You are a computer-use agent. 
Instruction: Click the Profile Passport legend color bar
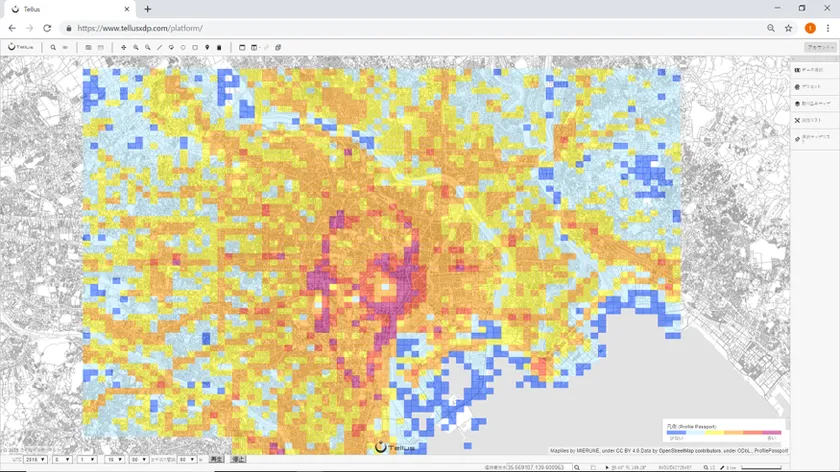pos(724,433)
